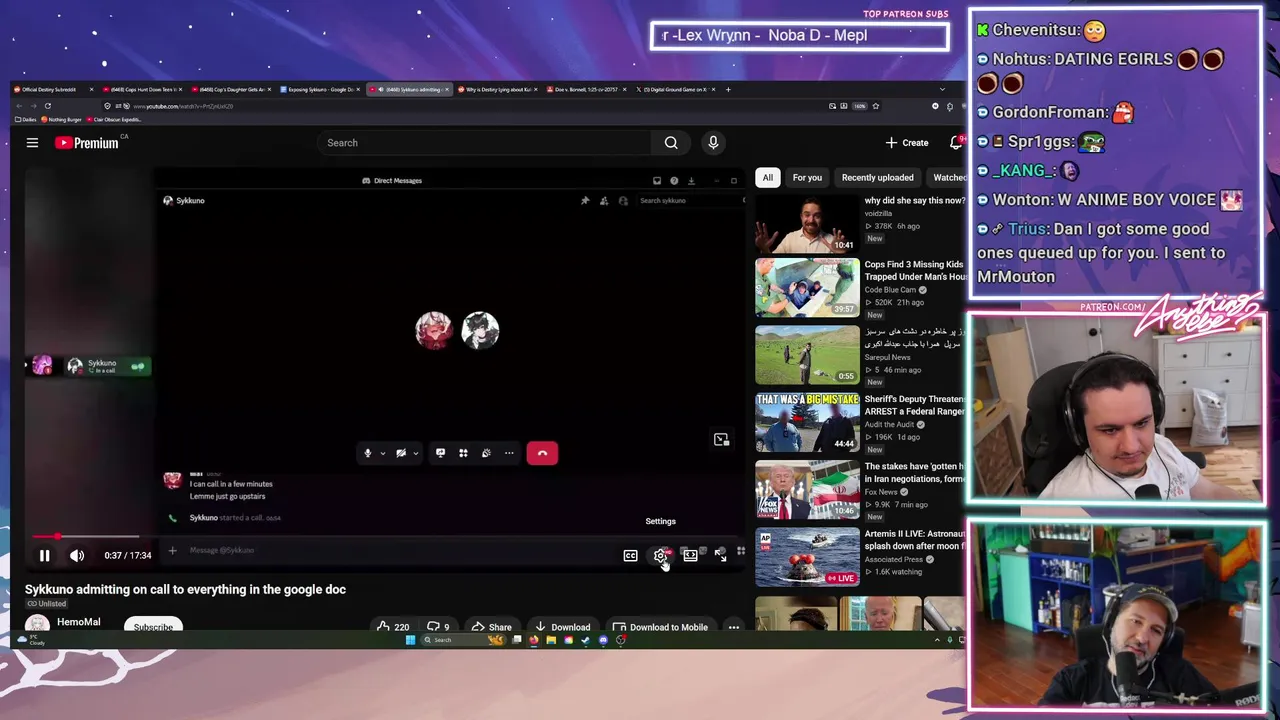Share the video
The height and width of the screenshot is (720, 1280).
(491, 627)
